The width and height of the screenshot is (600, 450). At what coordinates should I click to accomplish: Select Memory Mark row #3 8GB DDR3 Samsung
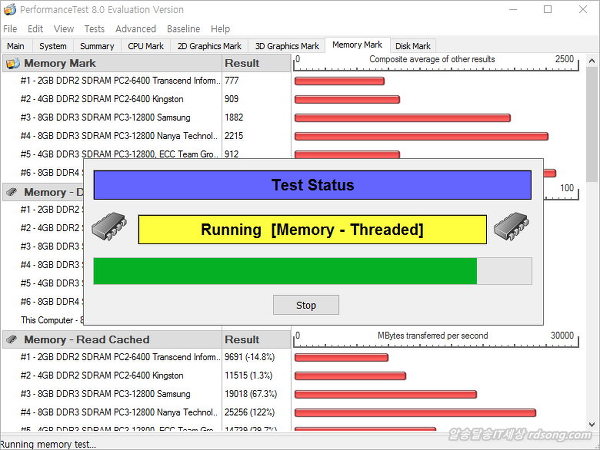pyautogui.click(x=105, y=117)
